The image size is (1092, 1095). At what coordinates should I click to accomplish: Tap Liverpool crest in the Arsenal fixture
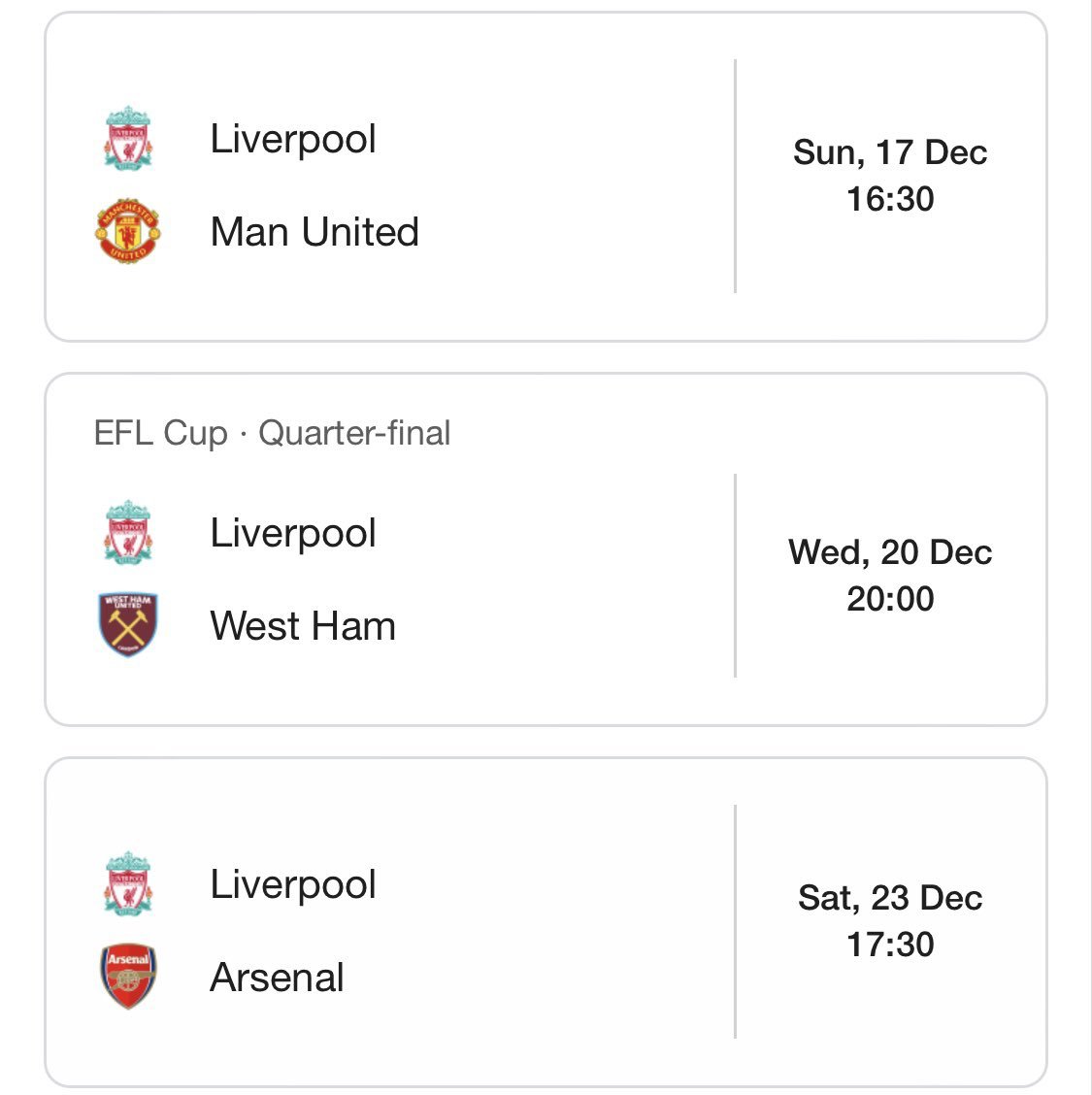(x=128, y=884)
